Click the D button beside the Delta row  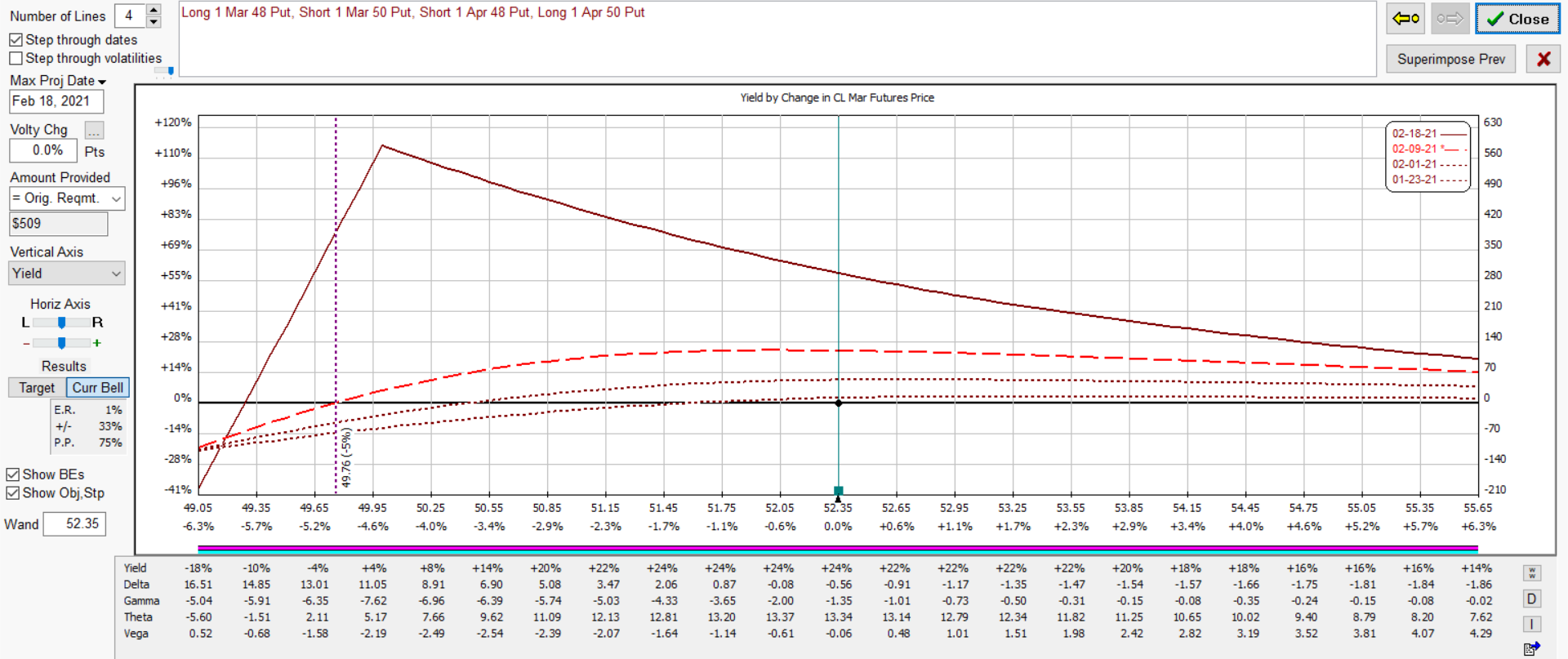click(1532, 599)
